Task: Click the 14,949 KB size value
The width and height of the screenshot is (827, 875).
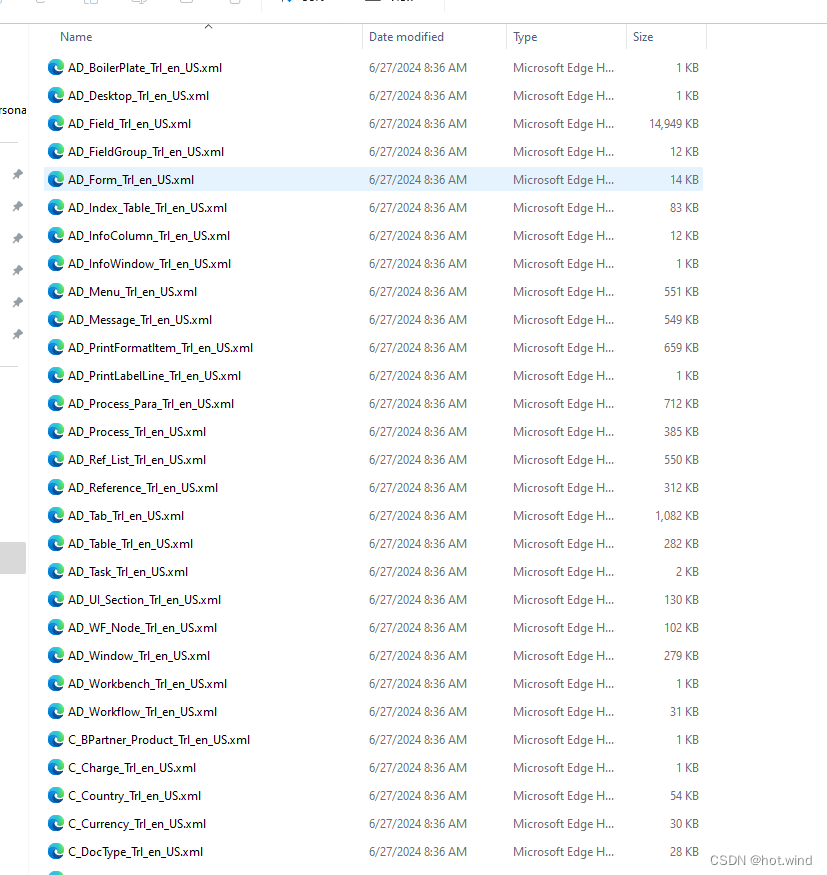Action: click(674, 123)
